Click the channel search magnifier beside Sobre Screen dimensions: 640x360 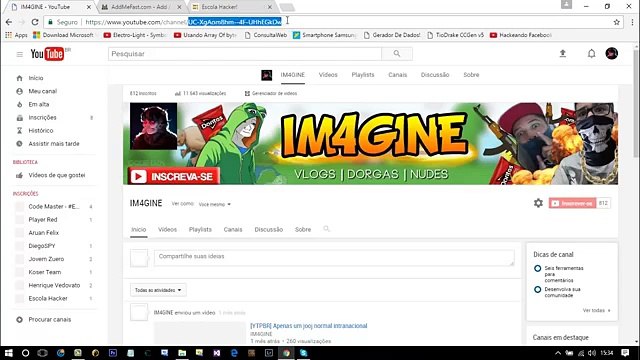point(326,229)
